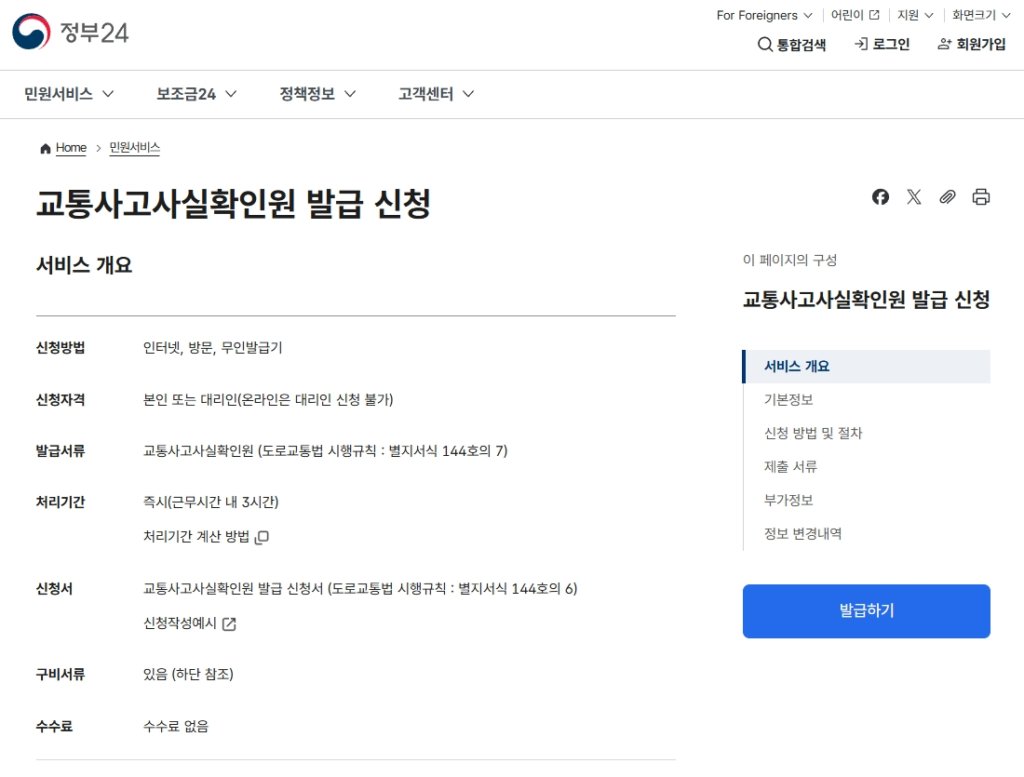Viewport: 1024px width, 777px height.
Task: Print page with printer icon
Action: [x=981, y=197]
